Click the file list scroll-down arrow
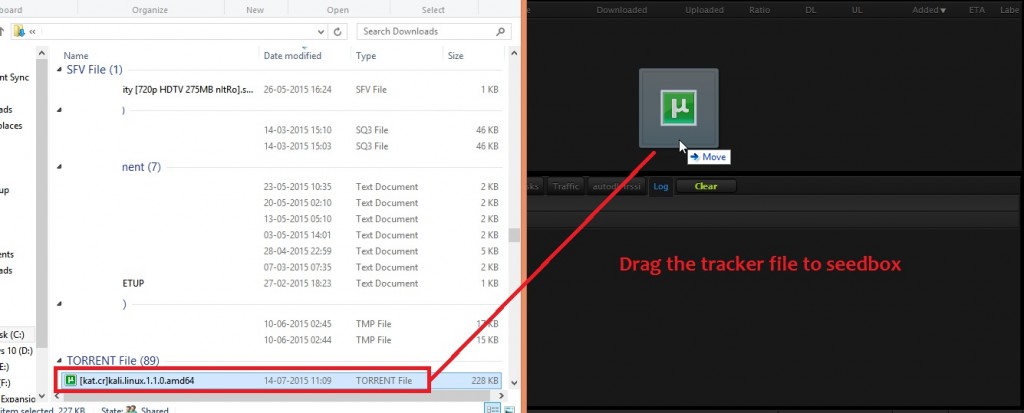The image size is (1024, 413). 515,383
